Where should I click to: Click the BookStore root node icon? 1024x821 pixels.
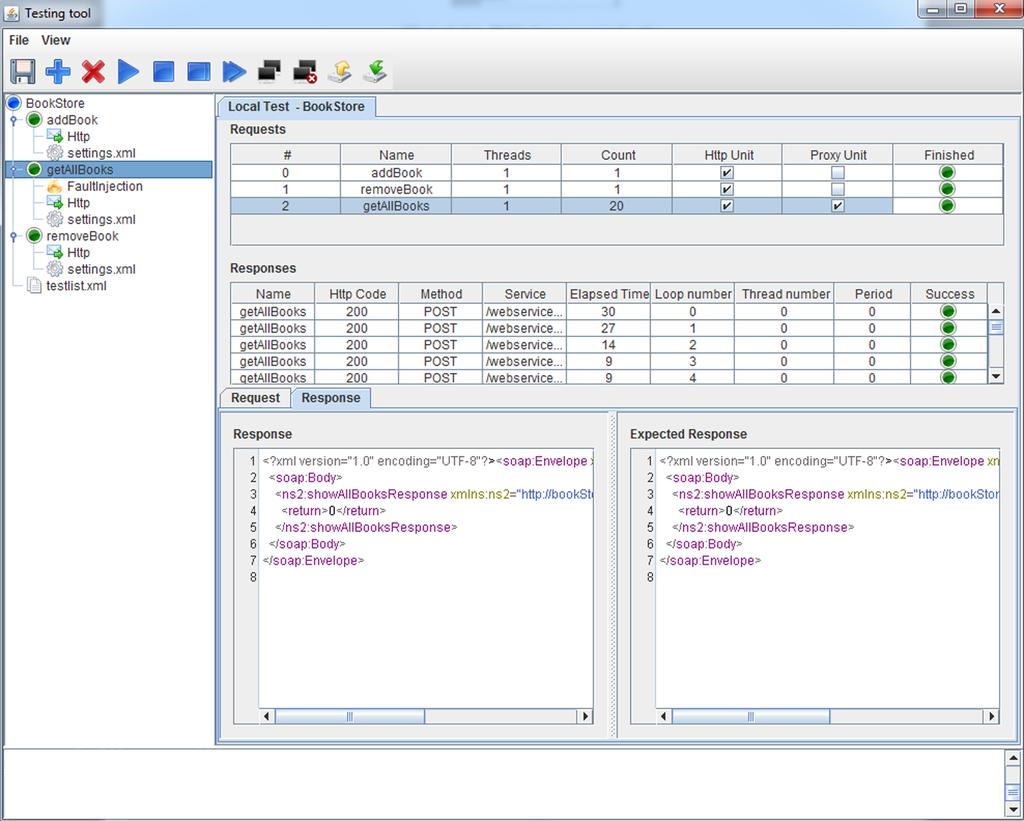click(14, 103)
